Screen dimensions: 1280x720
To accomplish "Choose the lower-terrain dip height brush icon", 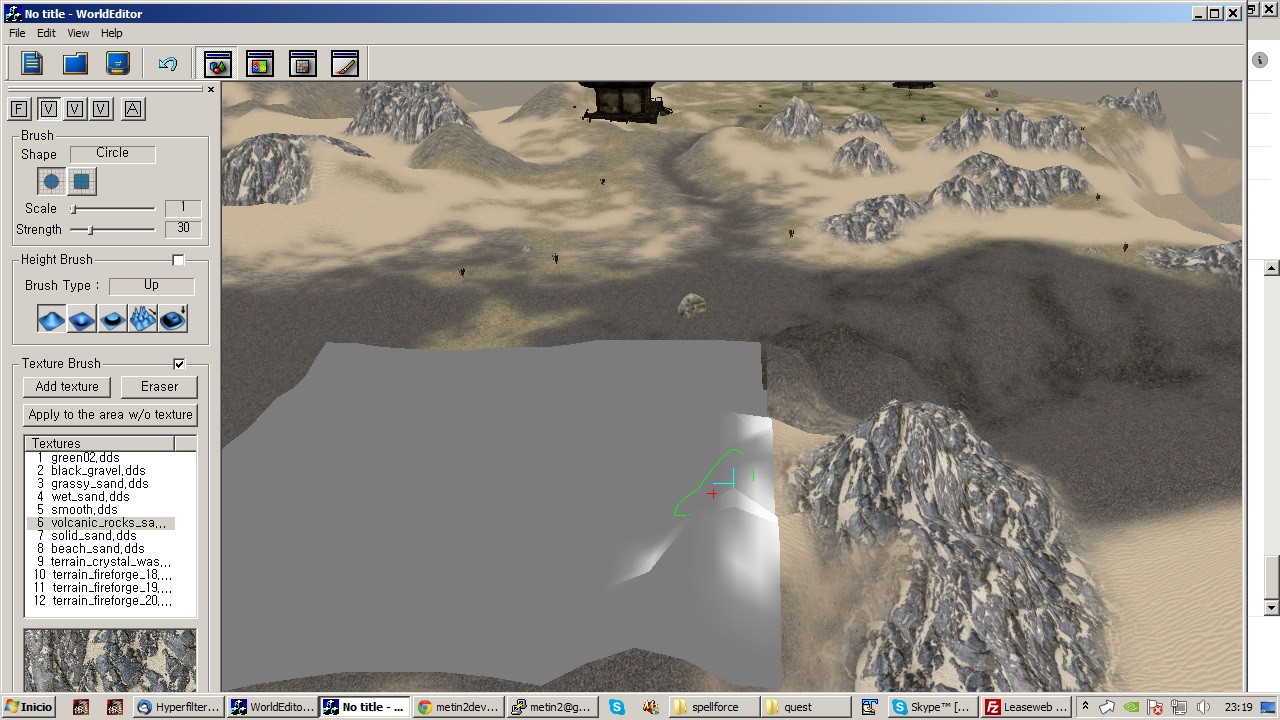I will (82, 320).
